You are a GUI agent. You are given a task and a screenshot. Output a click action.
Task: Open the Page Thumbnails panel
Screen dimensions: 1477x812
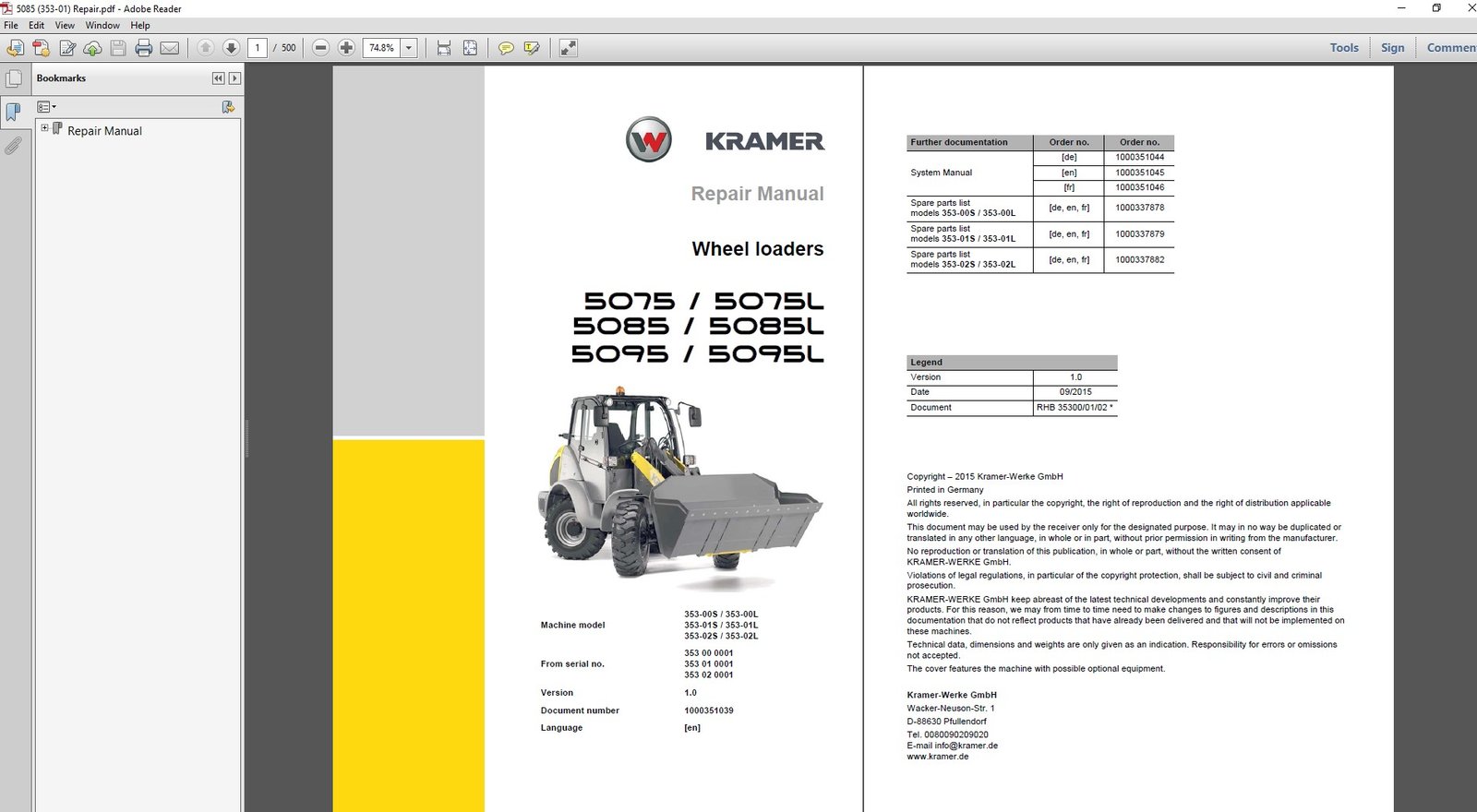[14, 79]
